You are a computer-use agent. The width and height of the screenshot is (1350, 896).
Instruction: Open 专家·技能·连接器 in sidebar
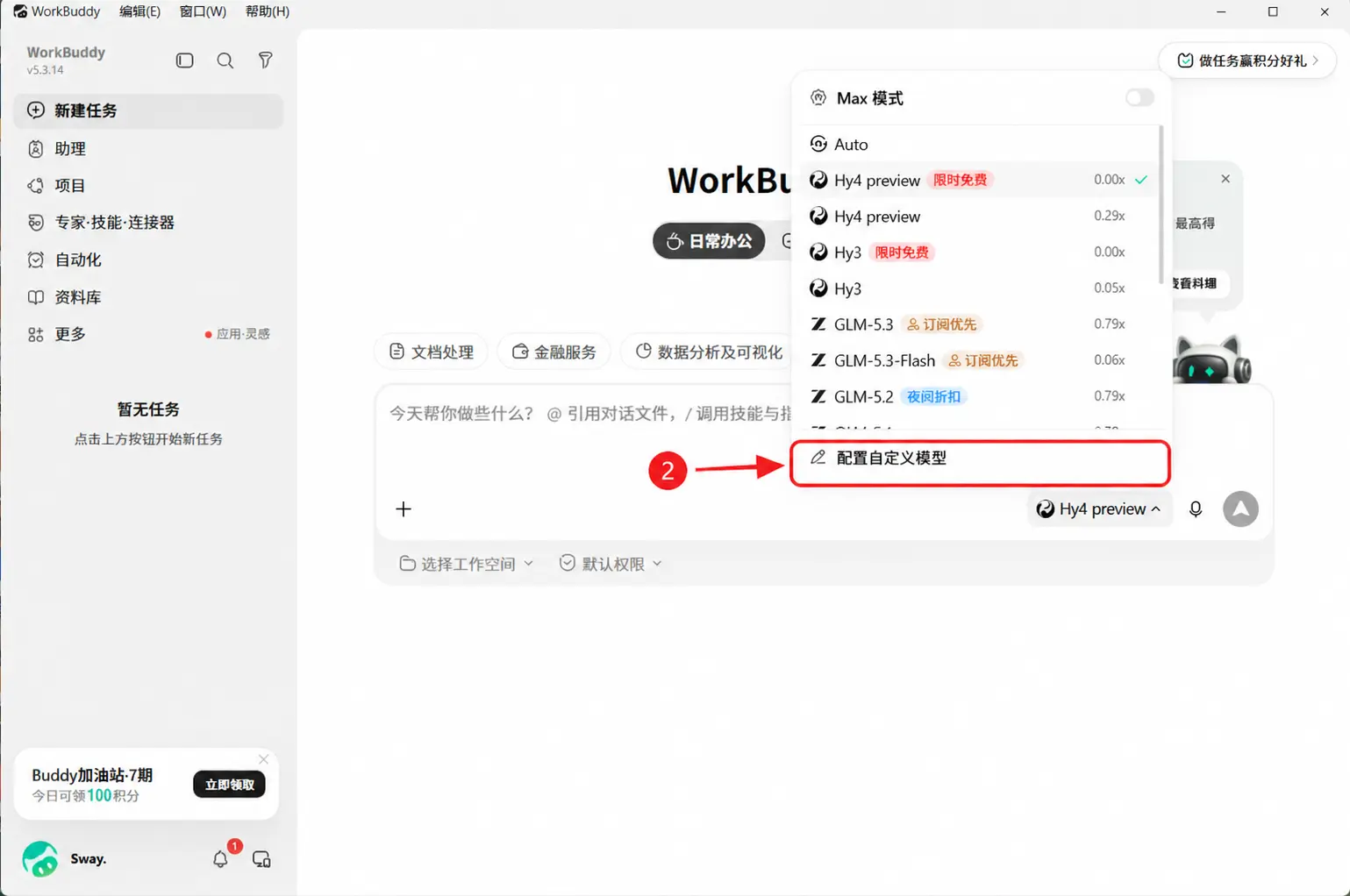pyautogui.click(x=148, y=223)
